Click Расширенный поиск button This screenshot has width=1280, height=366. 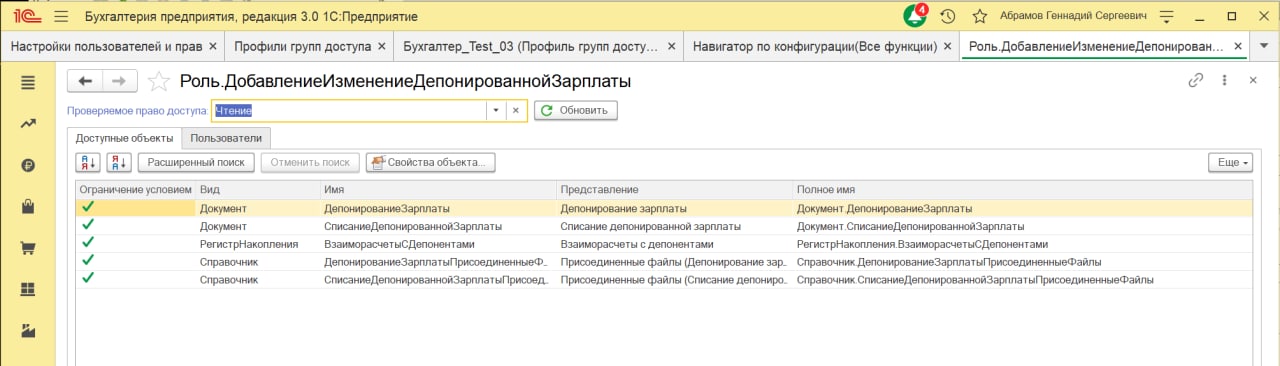[197, 162]
